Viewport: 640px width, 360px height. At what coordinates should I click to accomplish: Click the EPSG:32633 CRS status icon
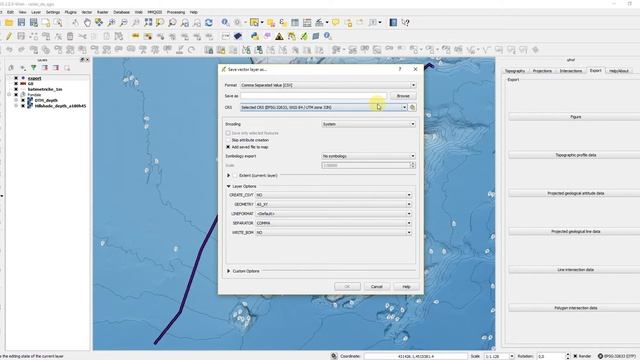coord(618,356)
